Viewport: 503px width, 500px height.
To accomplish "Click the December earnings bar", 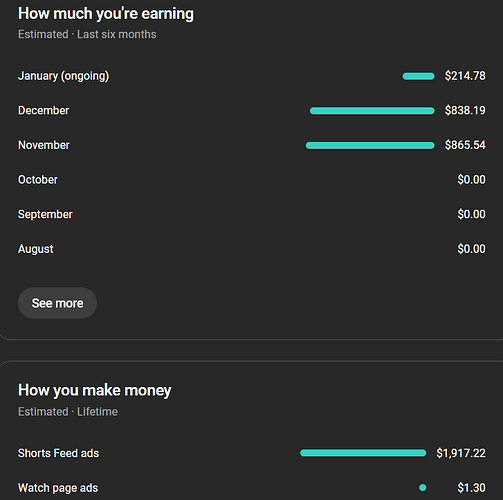I will coord(372,111).
